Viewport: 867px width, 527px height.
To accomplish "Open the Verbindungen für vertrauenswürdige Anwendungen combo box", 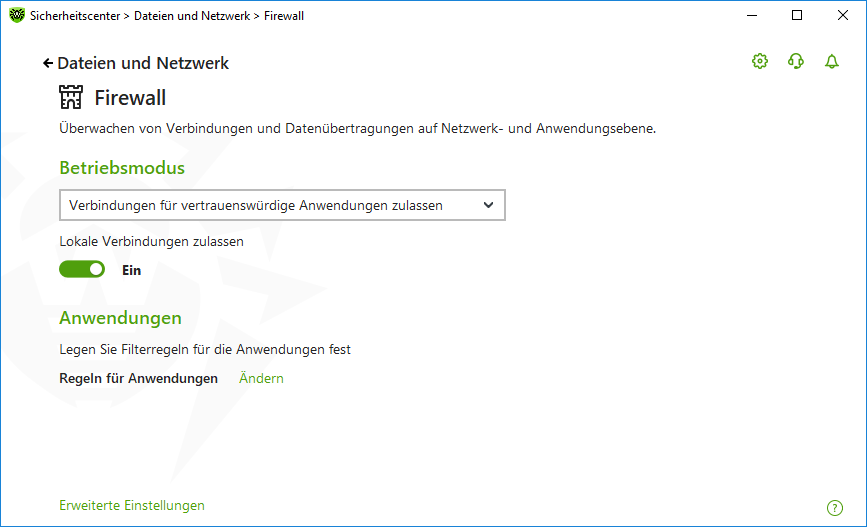I will [282, 205].
